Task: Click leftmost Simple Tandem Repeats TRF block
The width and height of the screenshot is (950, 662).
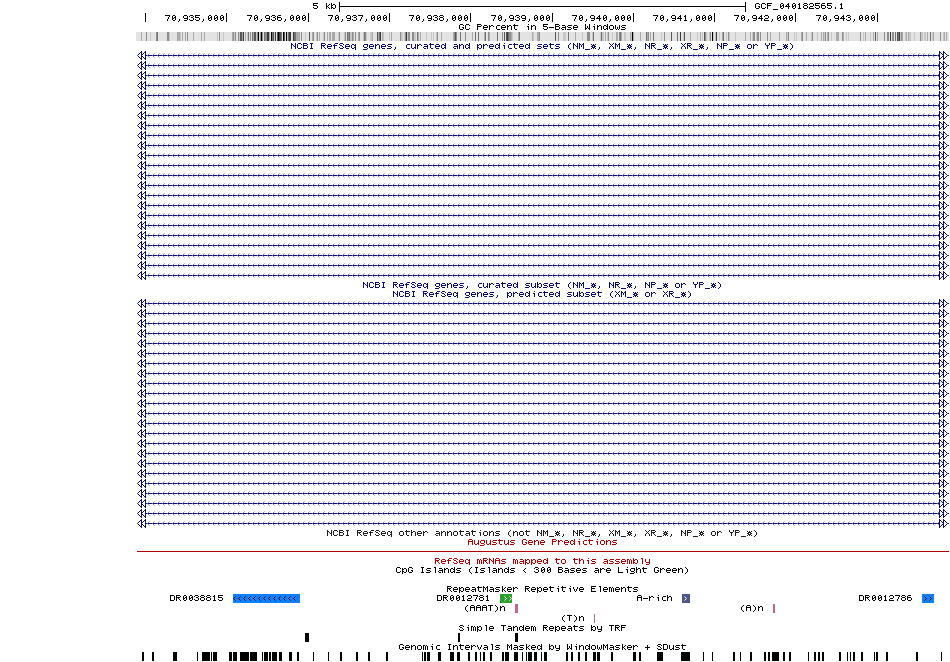Action: tap(307, 637)
